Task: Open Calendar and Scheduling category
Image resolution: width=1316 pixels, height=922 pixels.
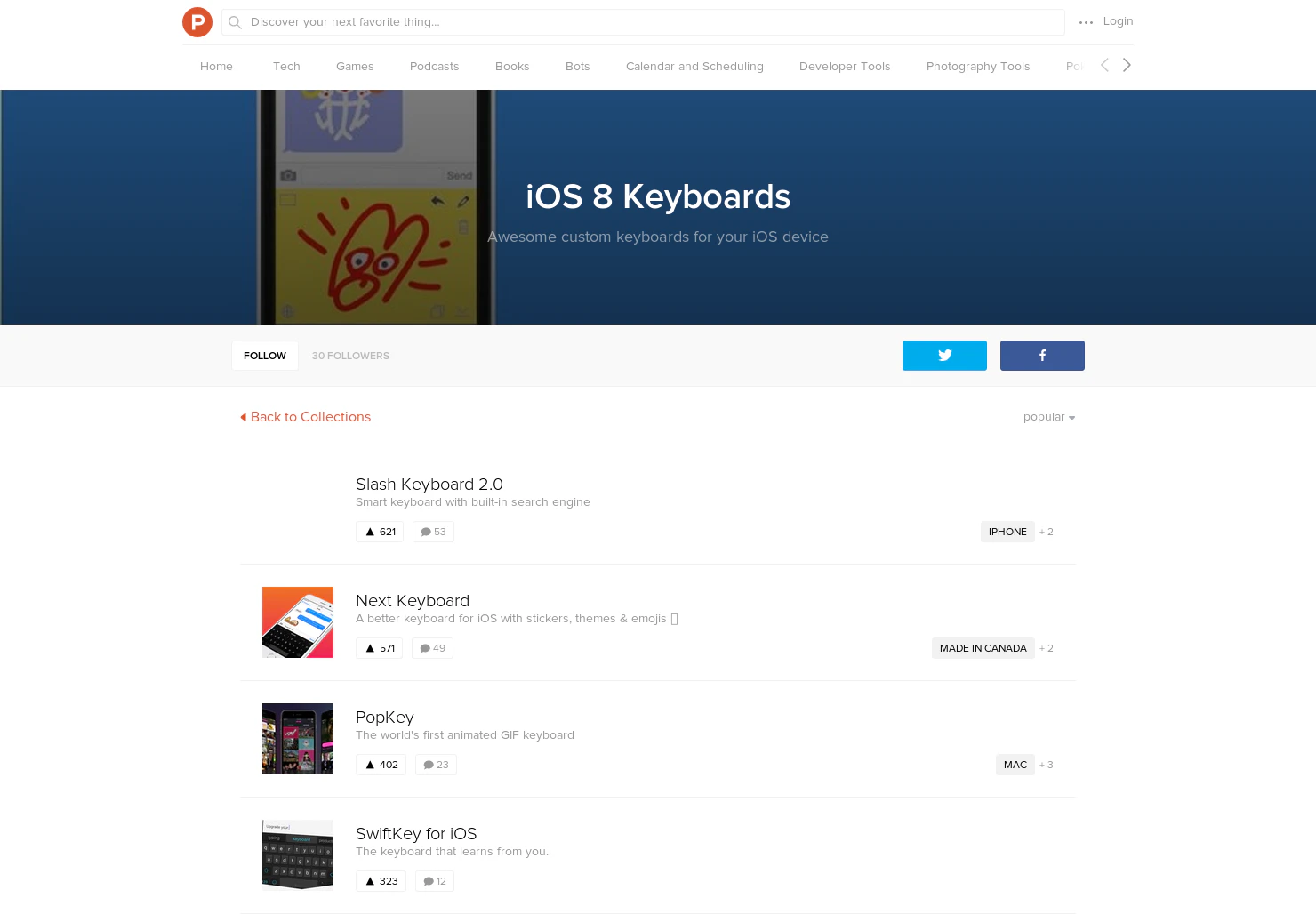Action: [694, 67]
